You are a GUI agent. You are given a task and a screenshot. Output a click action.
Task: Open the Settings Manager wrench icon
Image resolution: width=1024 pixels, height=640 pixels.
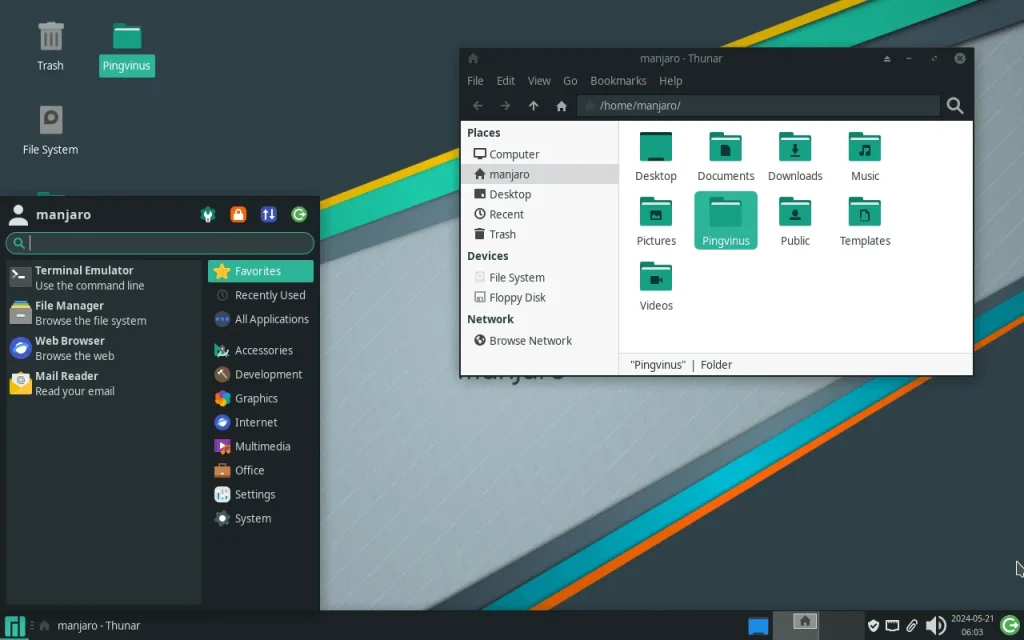[208, 214]
